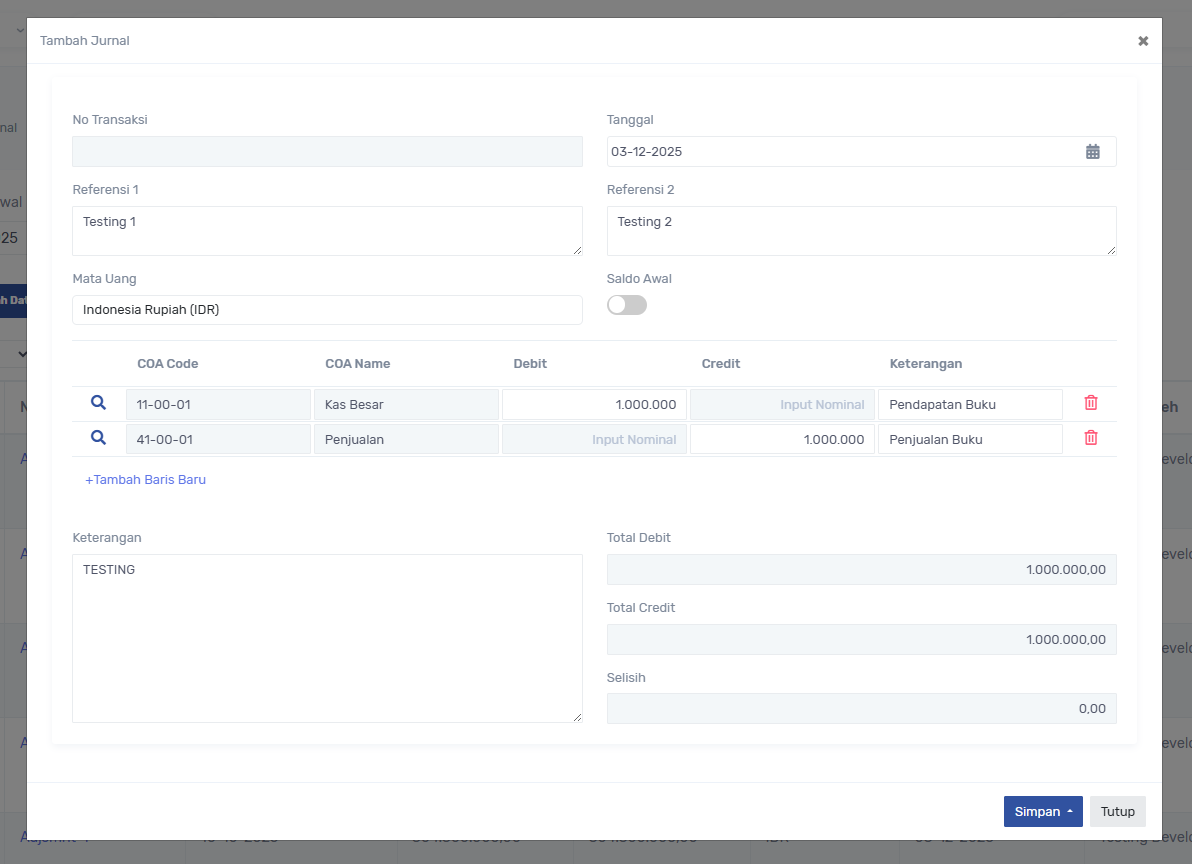This screenshot has width=1192, height=864.
Task: Edit the Penjualan Buku description field
Action: 970,440
